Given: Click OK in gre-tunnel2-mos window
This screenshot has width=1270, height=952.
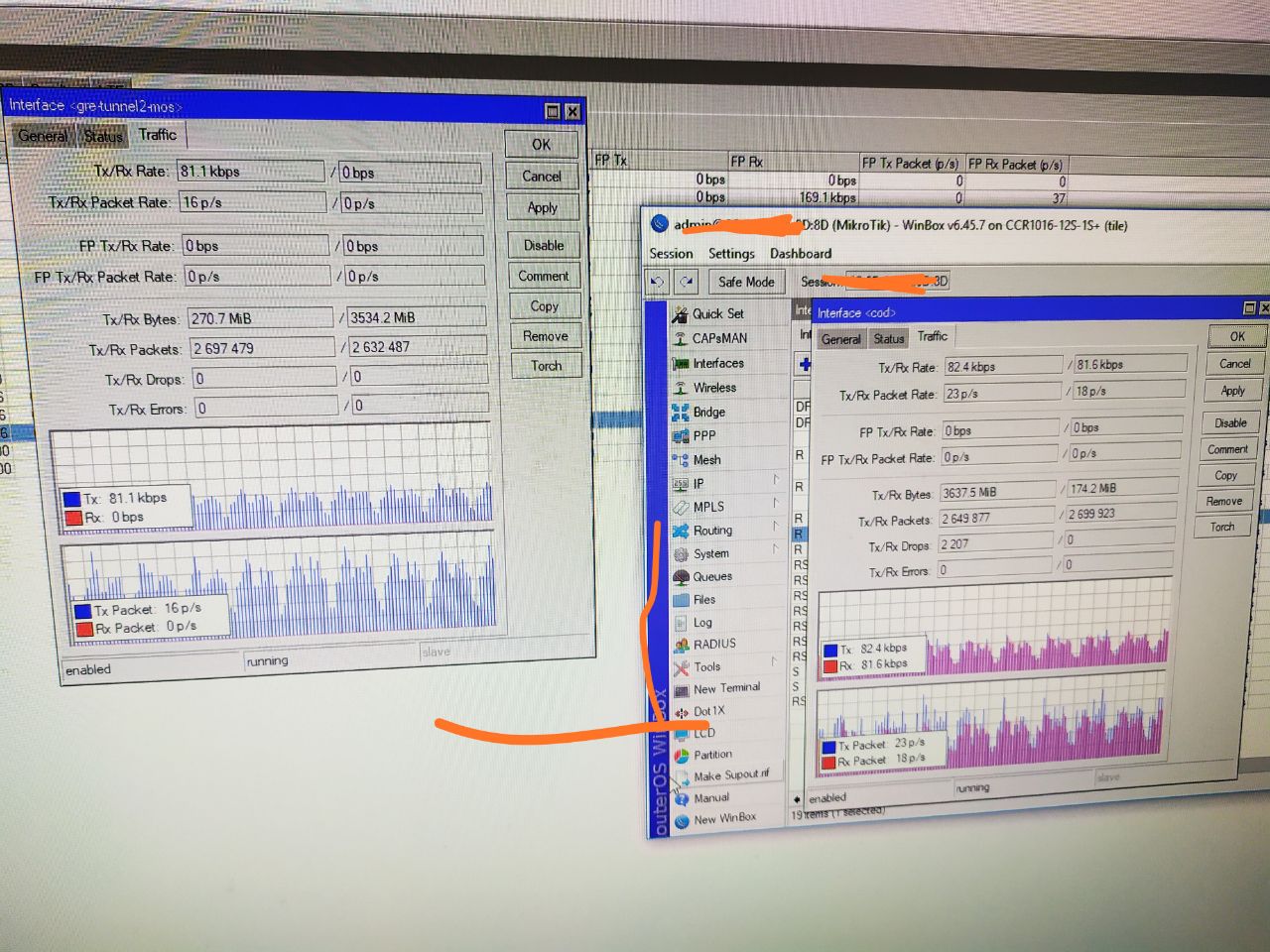Looking at the screenshot, I should click(541, 145).
